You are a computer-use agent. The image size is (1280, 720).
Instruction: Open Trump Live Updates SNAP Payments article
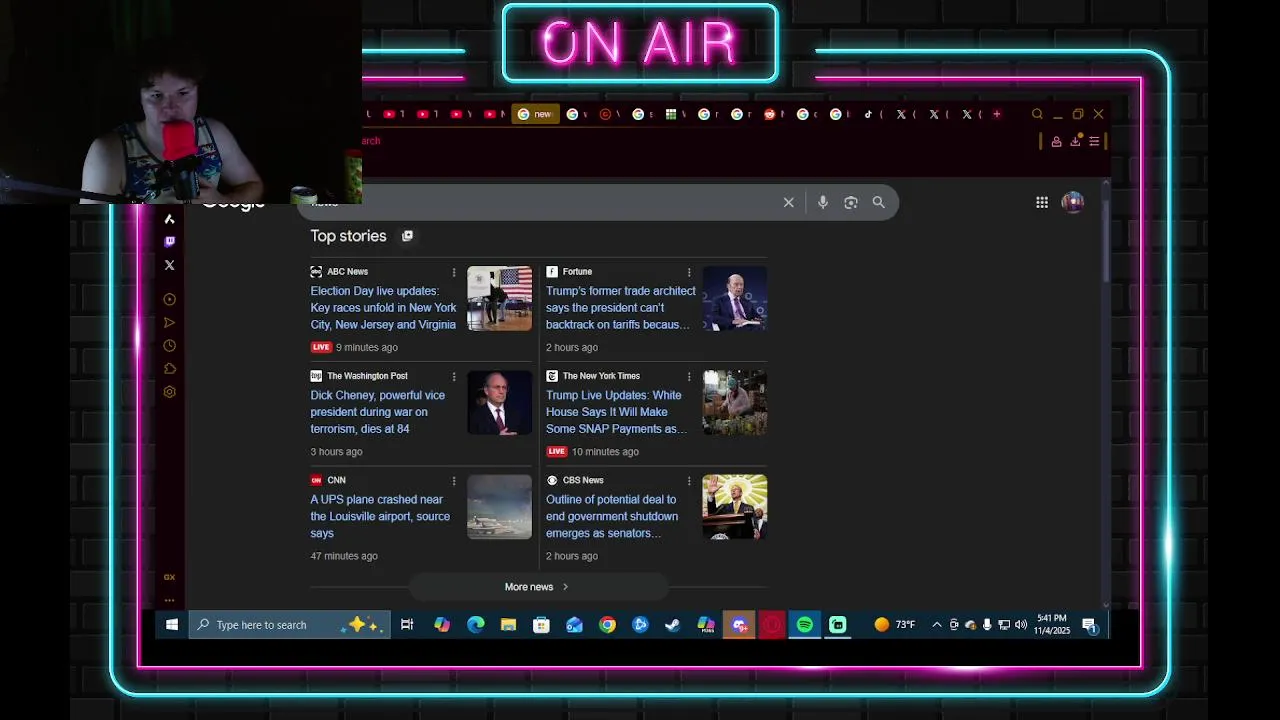(x=616, y=412)
